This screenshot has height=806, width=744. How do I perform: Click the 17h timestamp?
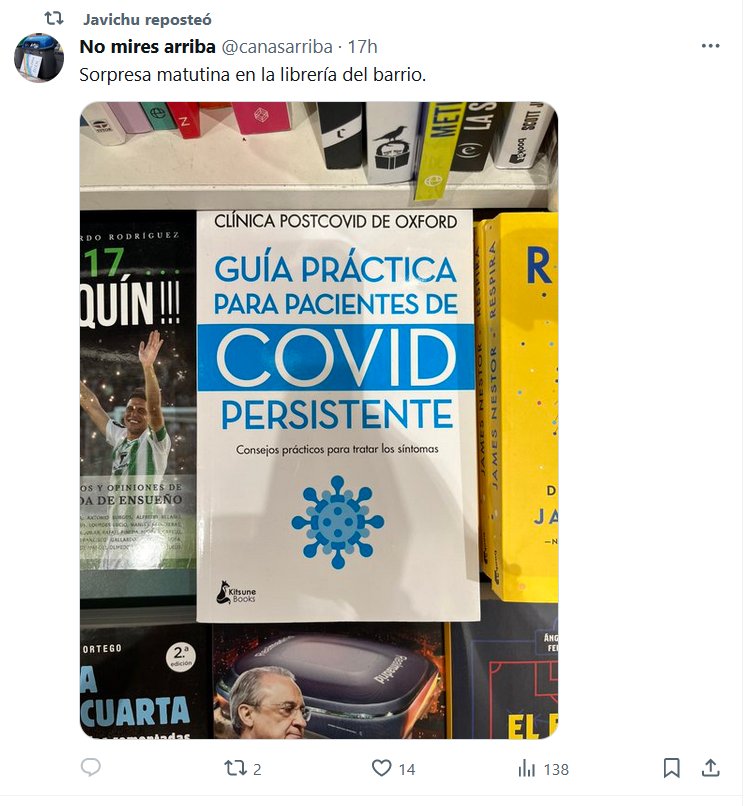click(362, 47)
